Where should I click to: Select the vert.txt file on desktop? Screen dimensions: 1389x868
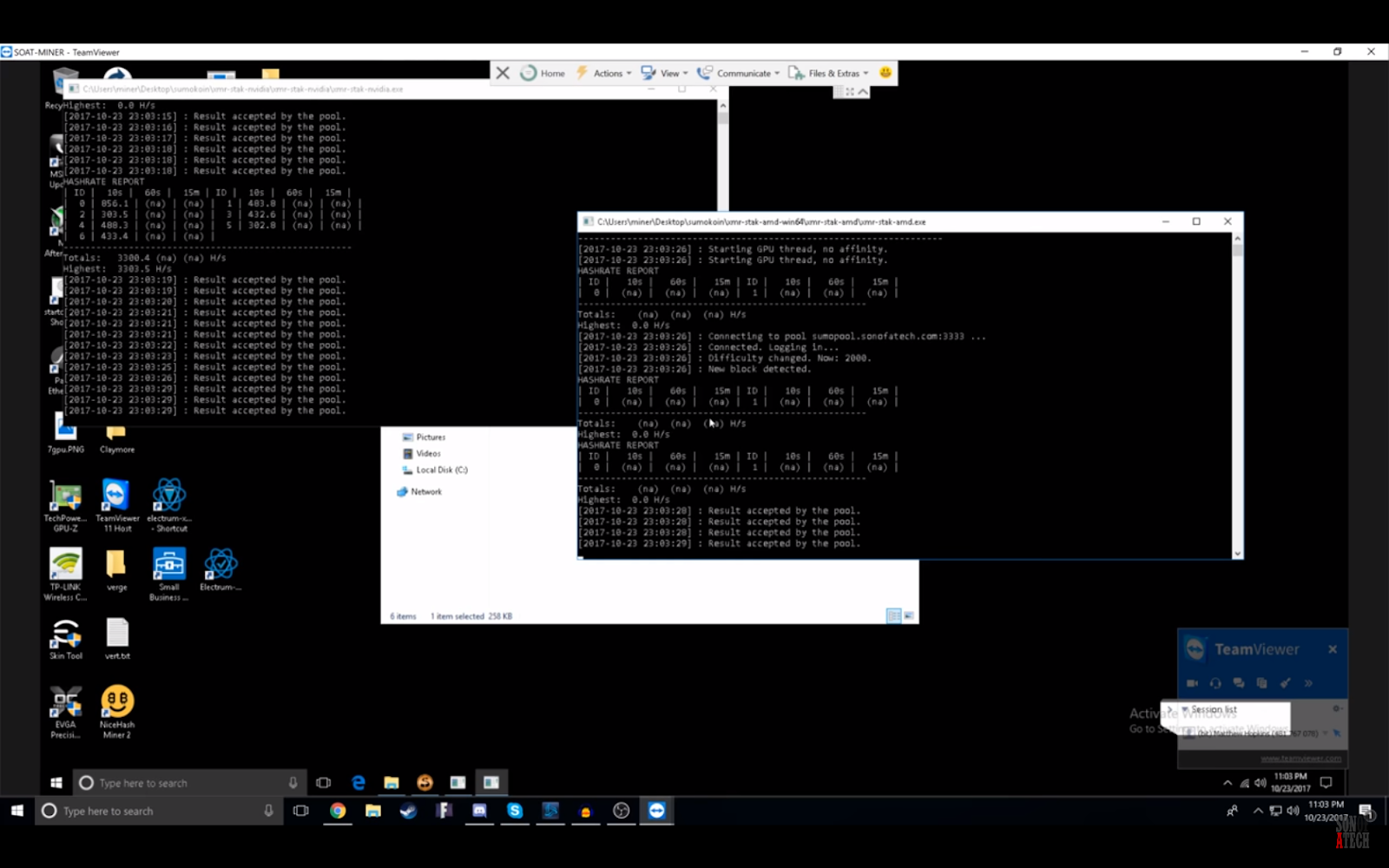coord(117,639)
